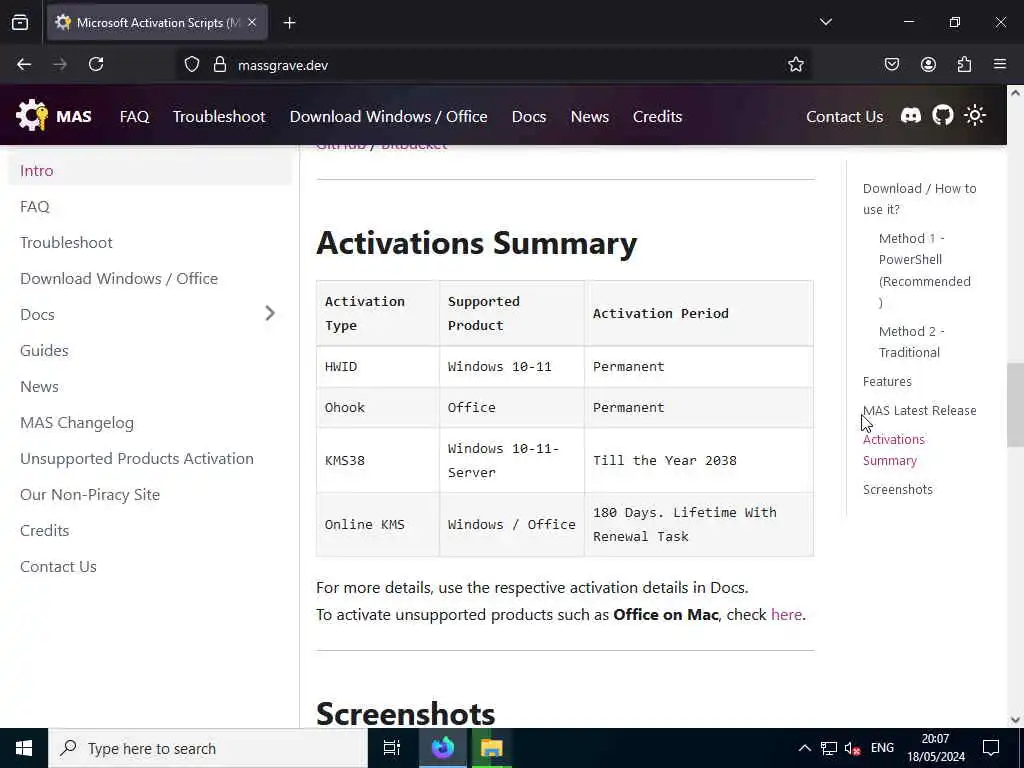
Task: Jump to MAS Latest Release section
Action: click(920, 410)
